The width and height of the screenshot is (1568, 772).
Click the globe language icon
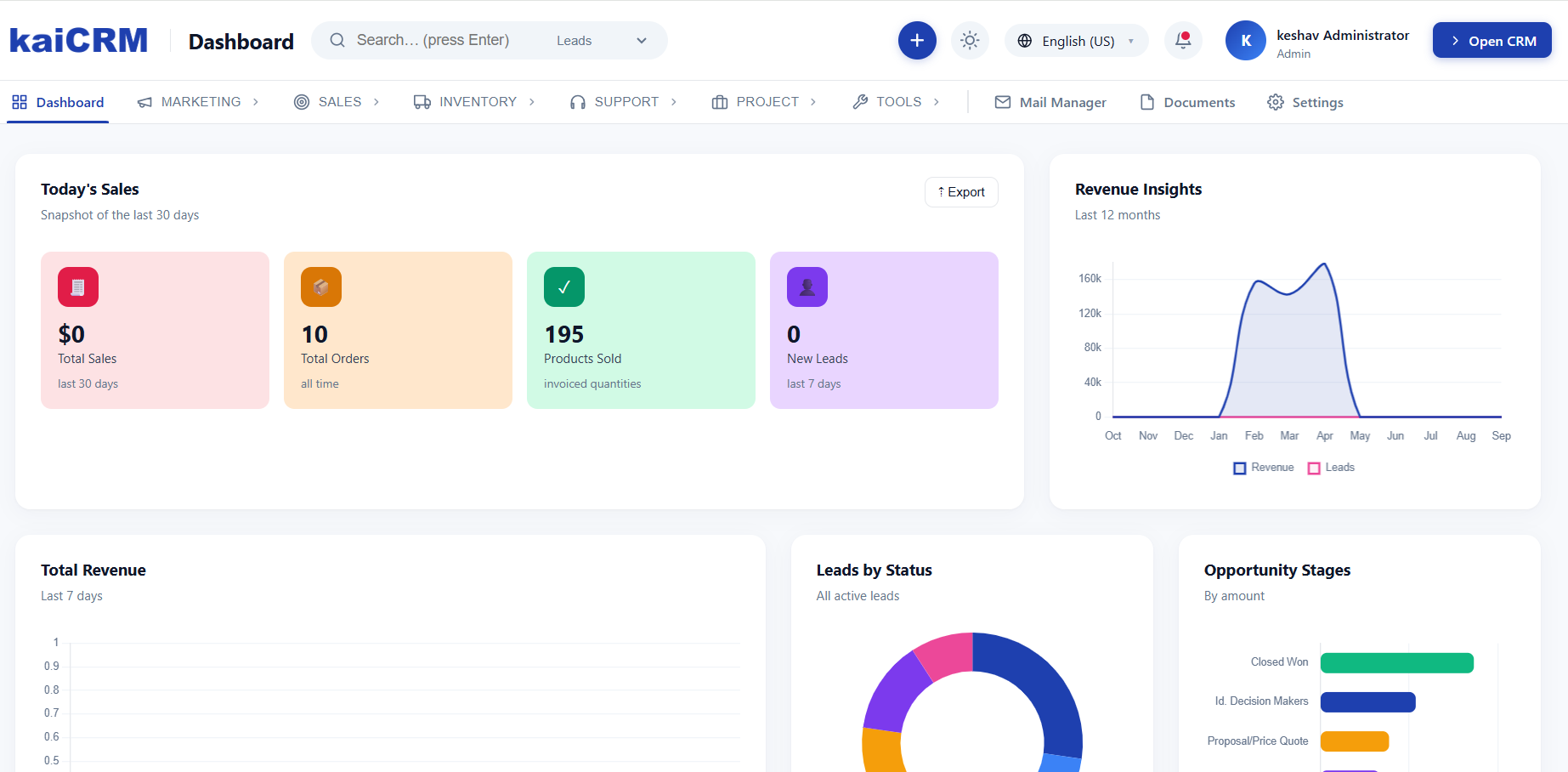pyautogui.click(x=1025, y=41)
